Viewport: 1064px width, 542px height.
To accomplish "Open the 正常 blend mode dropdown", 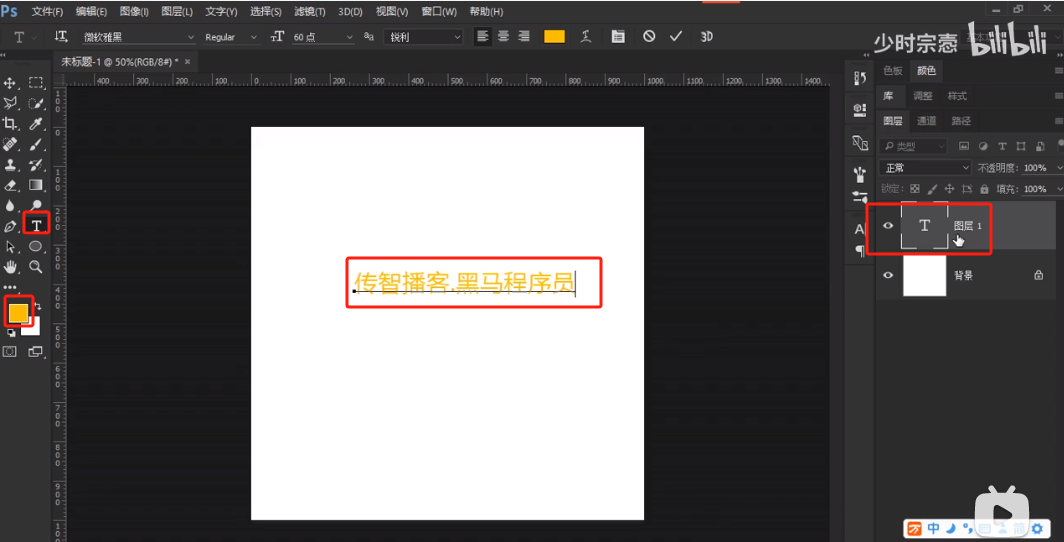I will pos(925,168).
